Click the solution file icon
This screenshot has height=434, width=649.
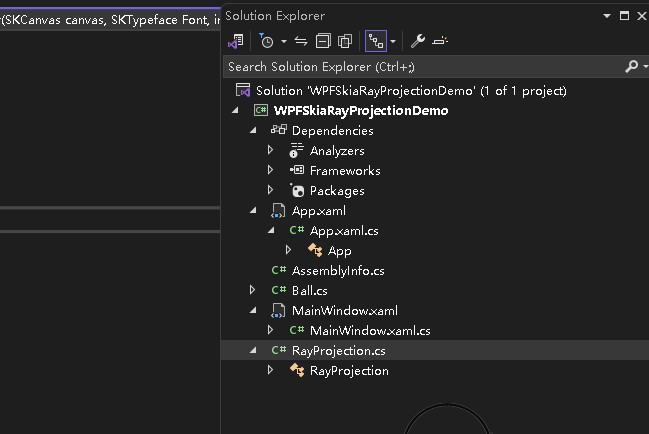[243, 90]
